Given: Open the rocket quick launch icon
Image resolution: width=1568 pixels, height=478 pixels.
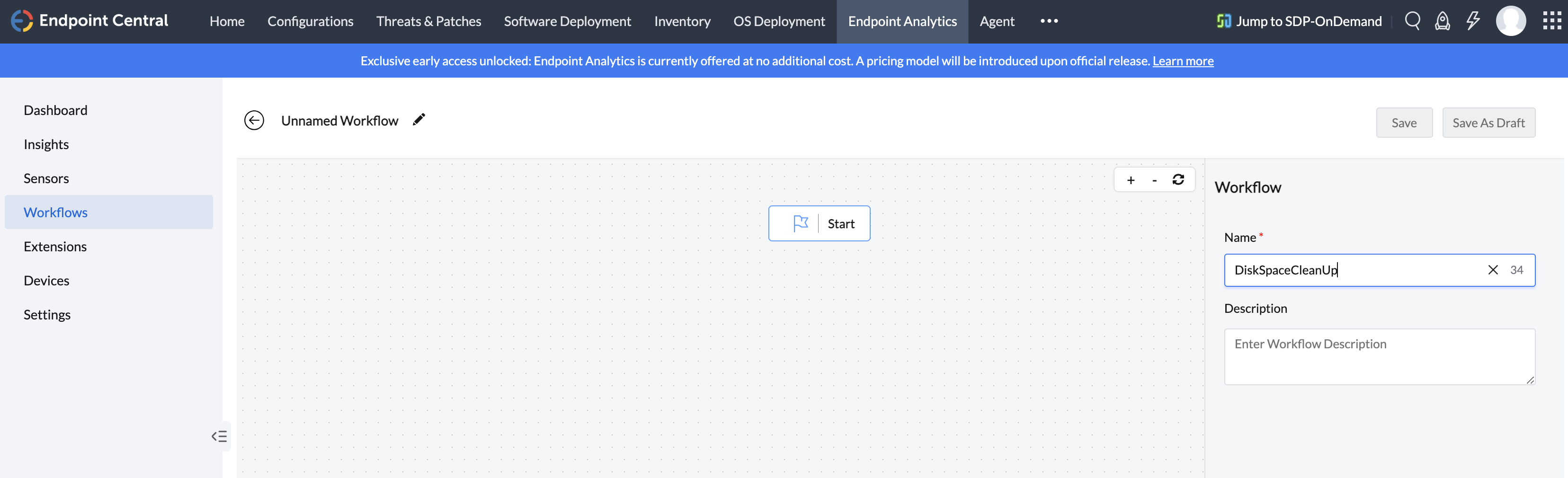Looking at the screenshot, I should pyautogui.click(x=1442, y=21).
